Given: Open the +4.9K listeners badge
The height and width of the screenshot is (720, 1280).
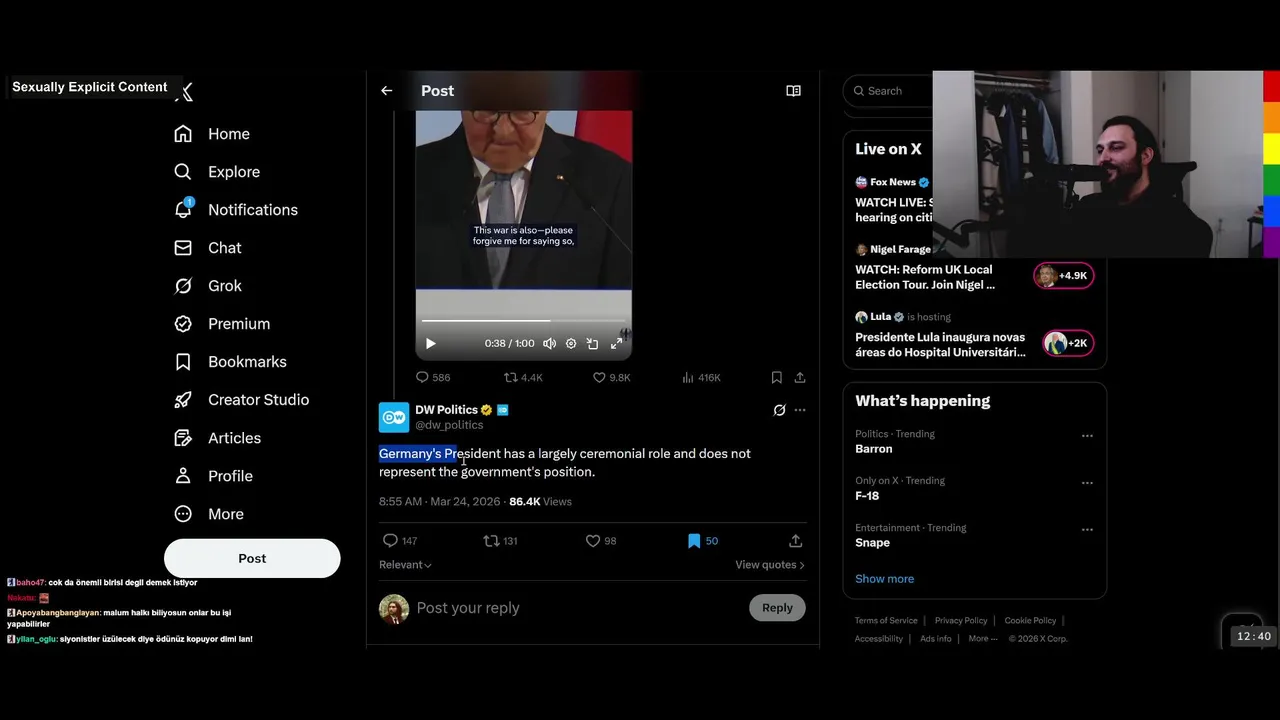Looking at the screenshot, I should tap(1064, 276).
